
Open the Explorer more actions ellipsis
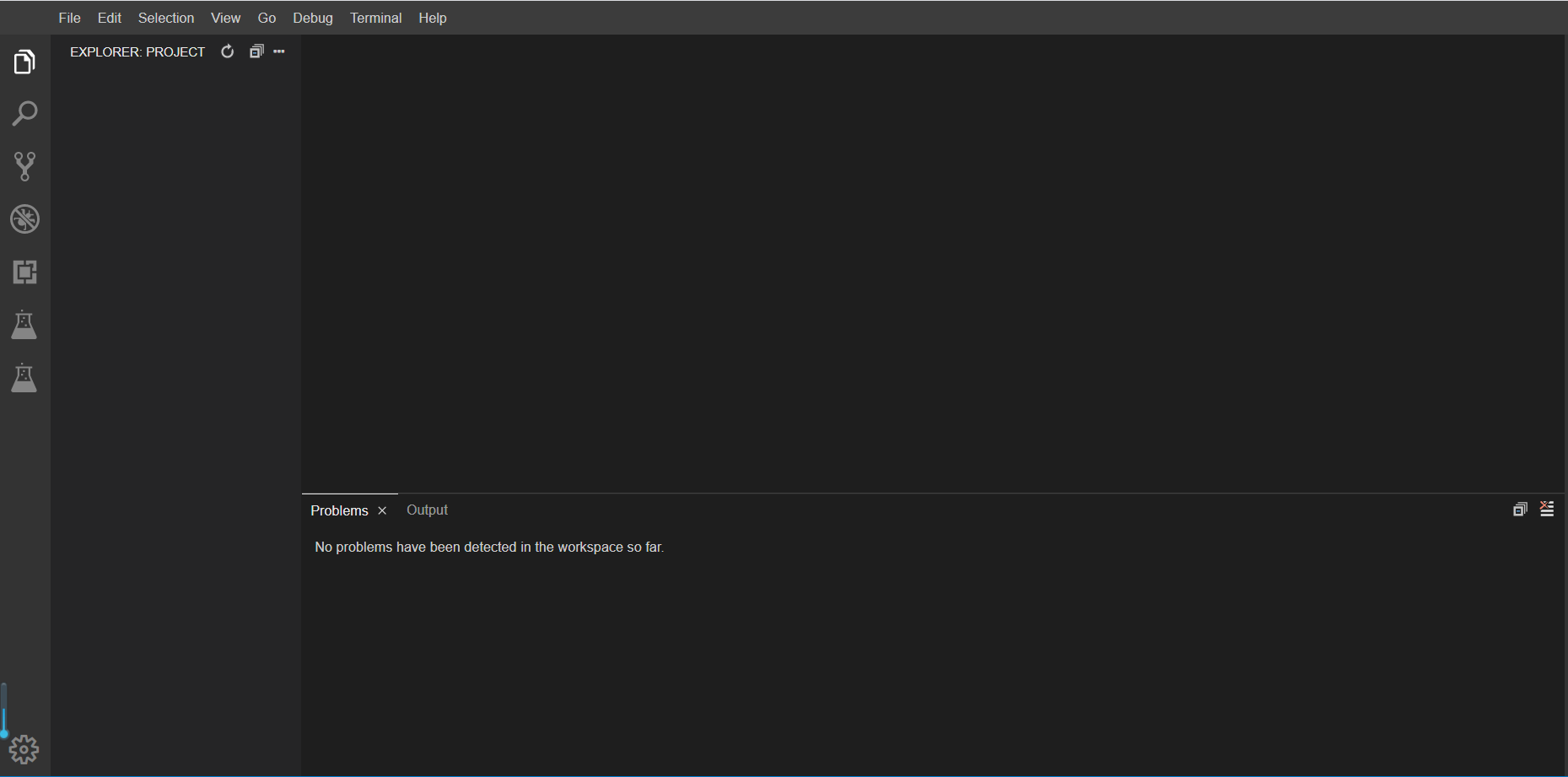point(279,51)
